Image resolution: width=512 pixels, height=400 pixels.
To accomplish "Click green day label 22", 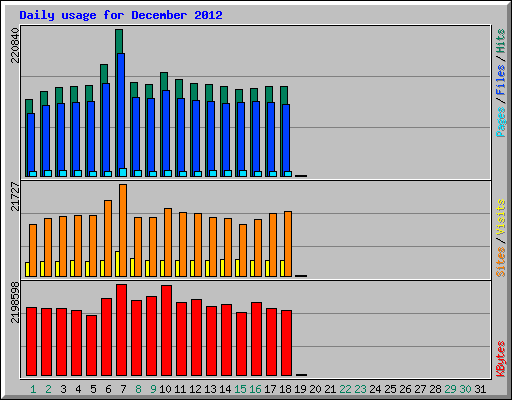I will tap(345, 389).
